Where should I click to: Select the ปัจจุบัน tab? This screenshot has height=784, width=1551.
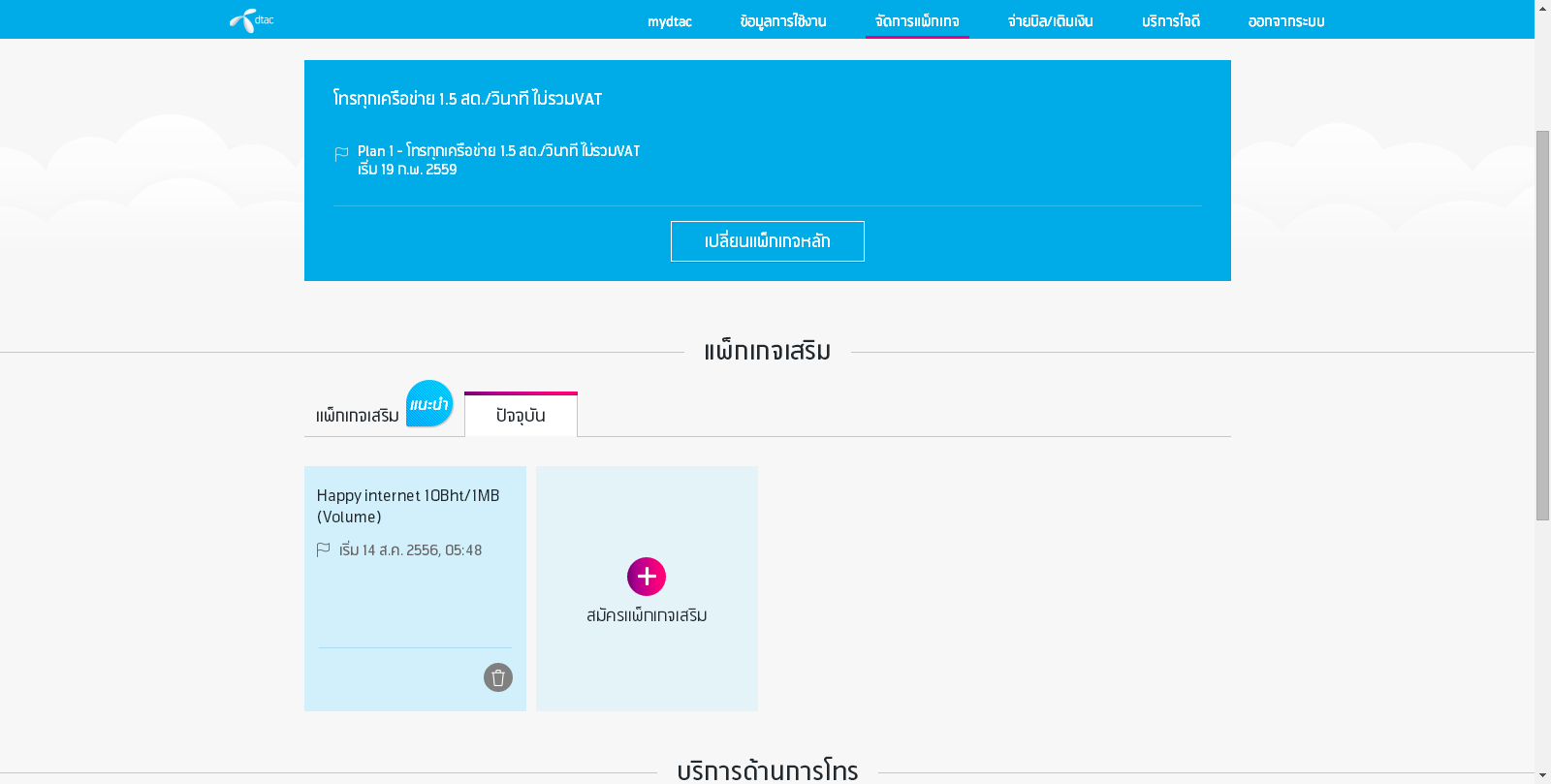tap(521, 415)
